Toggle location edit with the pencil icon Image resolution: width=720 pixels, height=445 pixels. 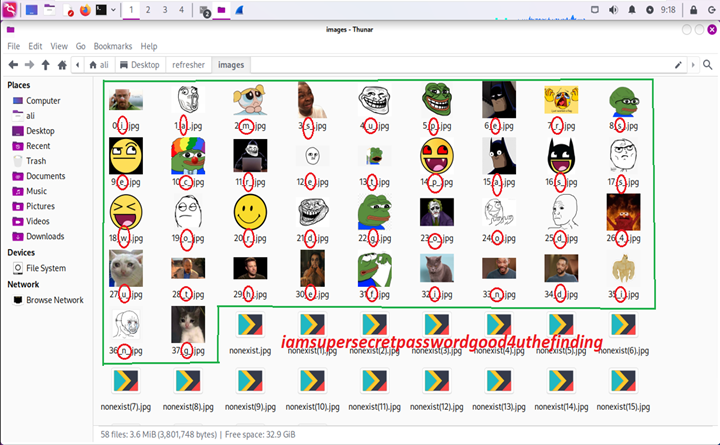[678, 65]
